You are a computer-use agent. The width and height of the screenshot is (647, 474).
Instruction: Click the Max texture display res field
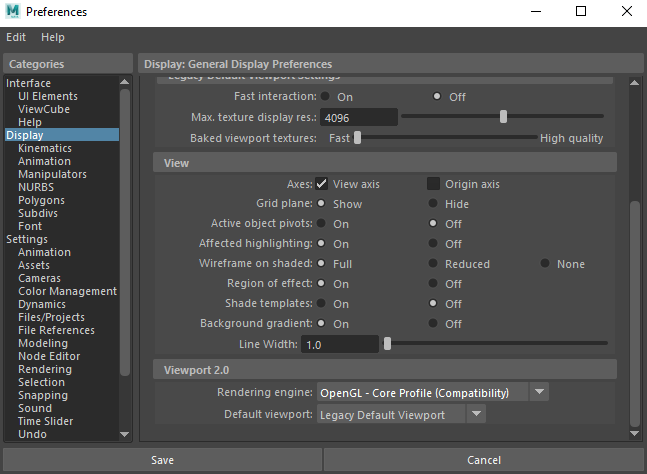(x=359, y=118)
